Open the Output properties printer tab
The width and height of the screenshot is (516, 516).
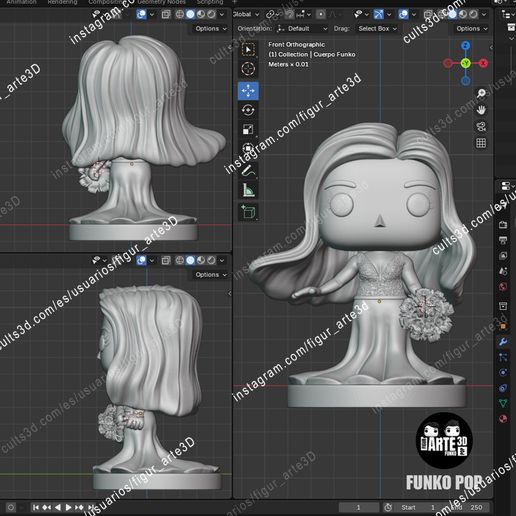[503, 240]
